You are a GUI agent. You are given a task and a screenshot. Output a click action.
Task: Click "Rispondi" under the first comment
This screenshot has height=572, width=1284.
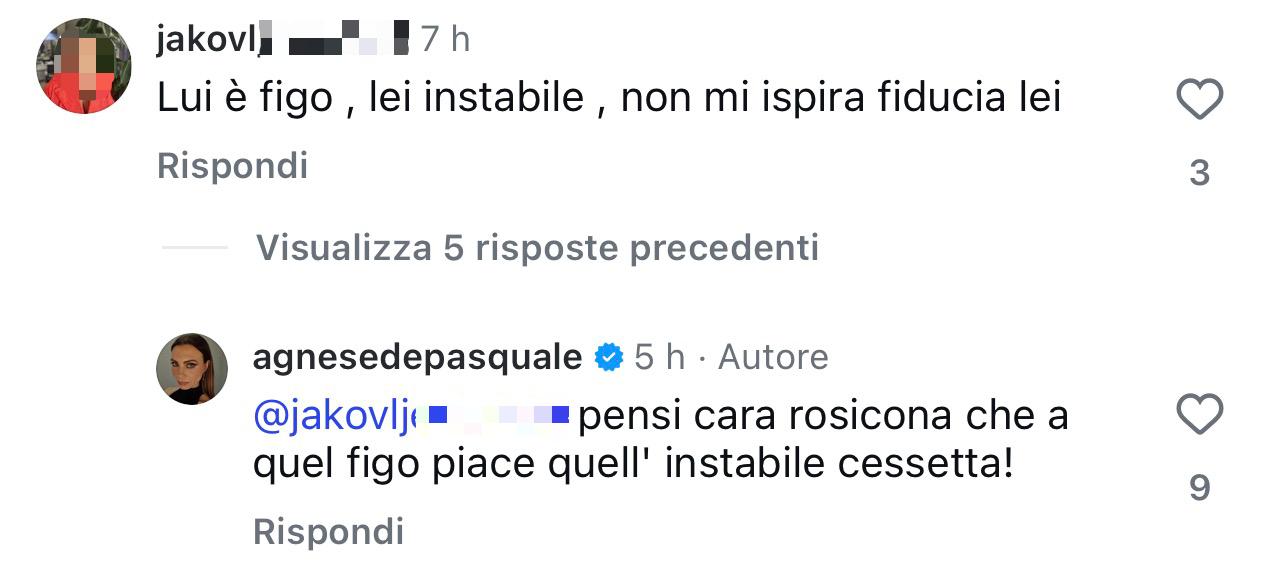232,166
